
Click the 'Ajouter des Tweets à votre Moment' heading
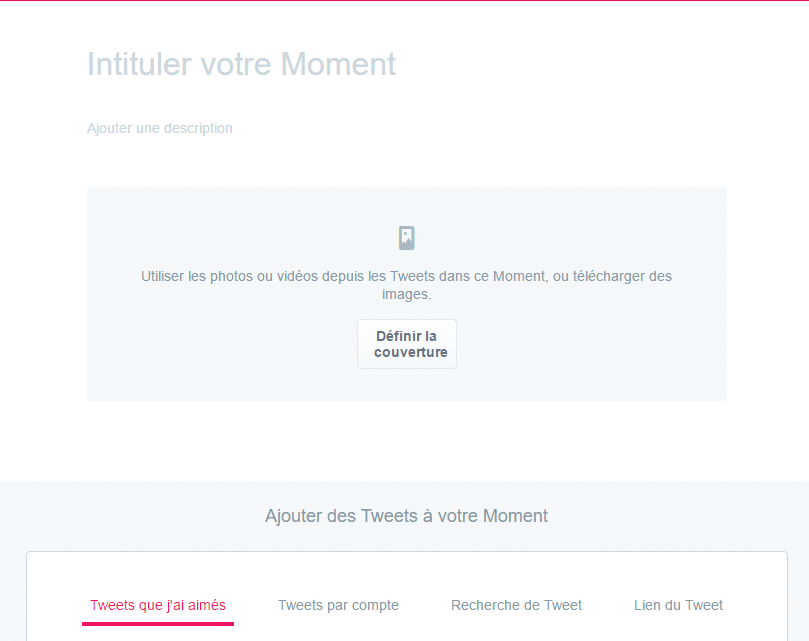pyautogui.click(x=407, y=516)
